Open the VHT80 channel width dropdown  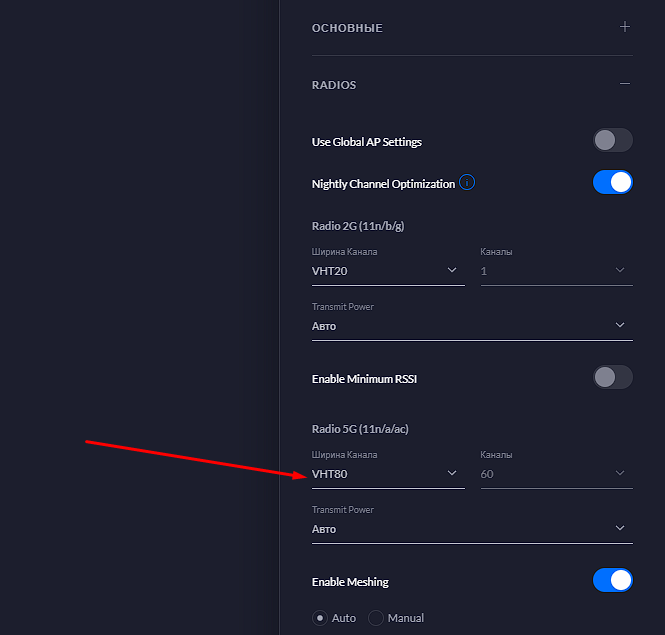(388, 474)
